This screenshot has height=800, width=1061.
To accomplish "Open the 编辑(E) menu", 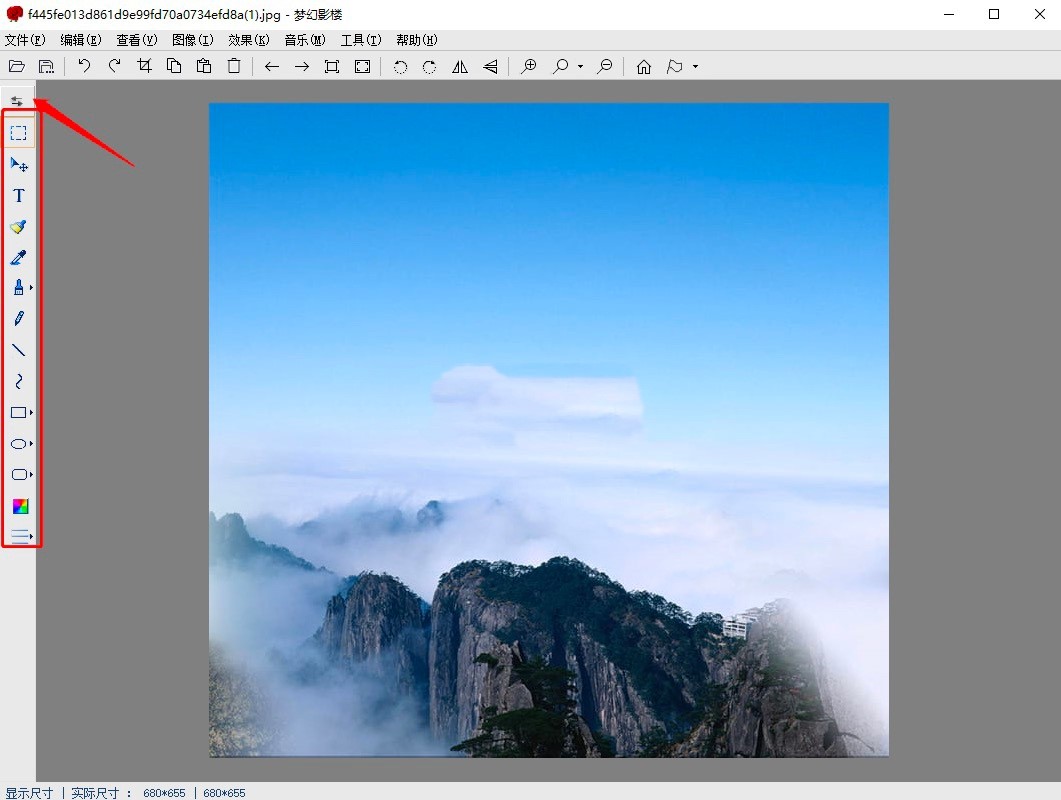I will coord(81,40).
